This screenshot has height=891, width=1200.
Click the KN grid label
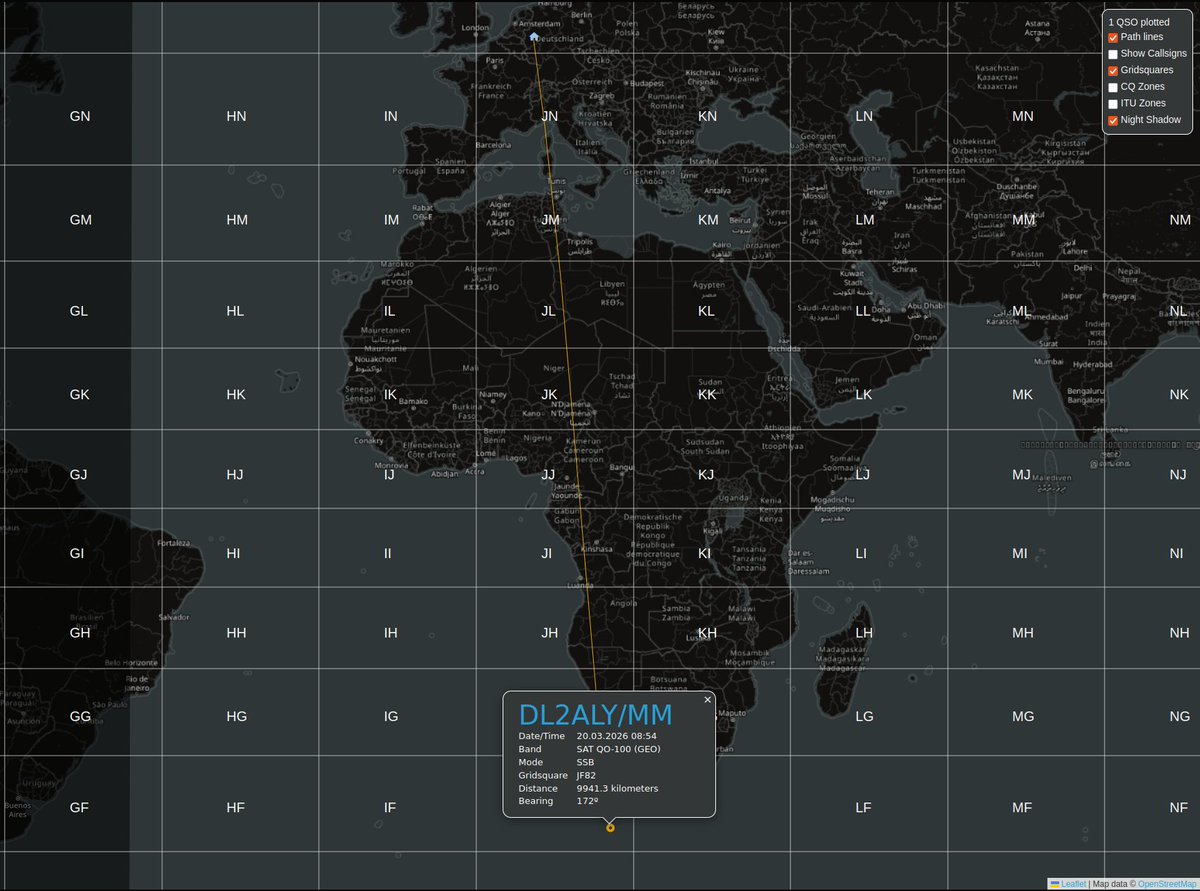click(x=707, y=116)
